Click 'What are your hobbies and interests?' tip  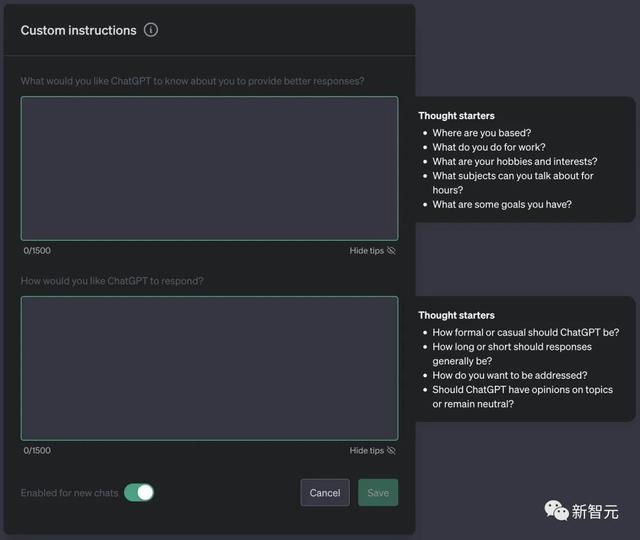pyautogui.click(x=514, y=162)
